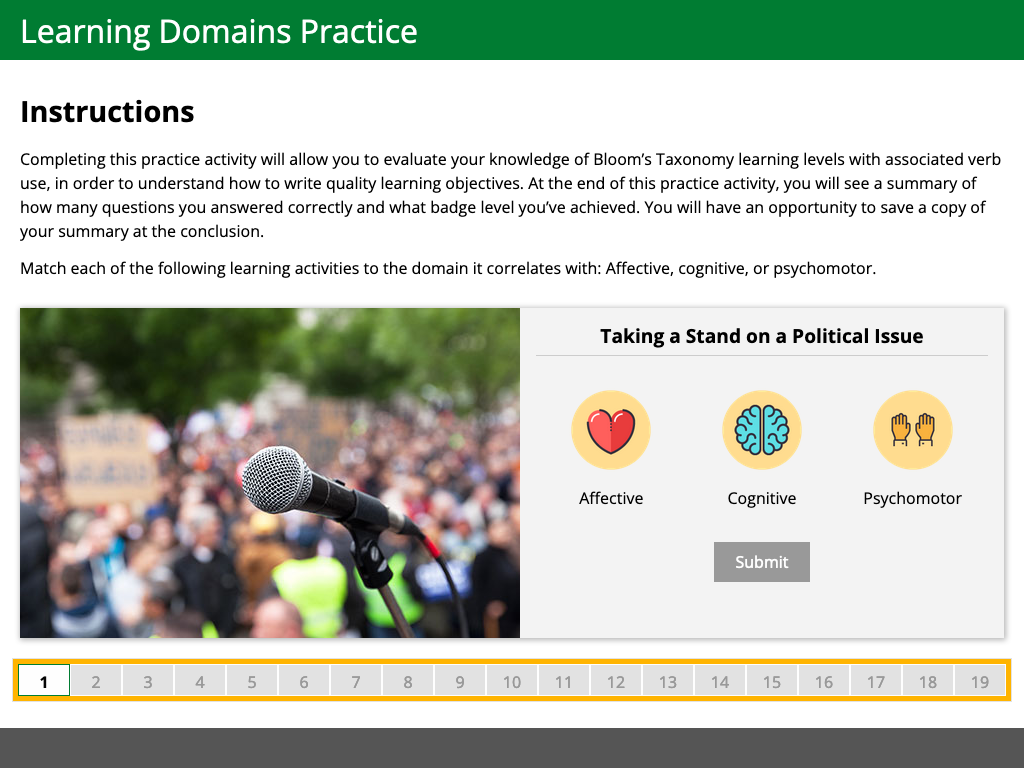Click the Psychomotor text label
Screen dimensions: 1024x768
pyautogui.click(x=912, y=498)
